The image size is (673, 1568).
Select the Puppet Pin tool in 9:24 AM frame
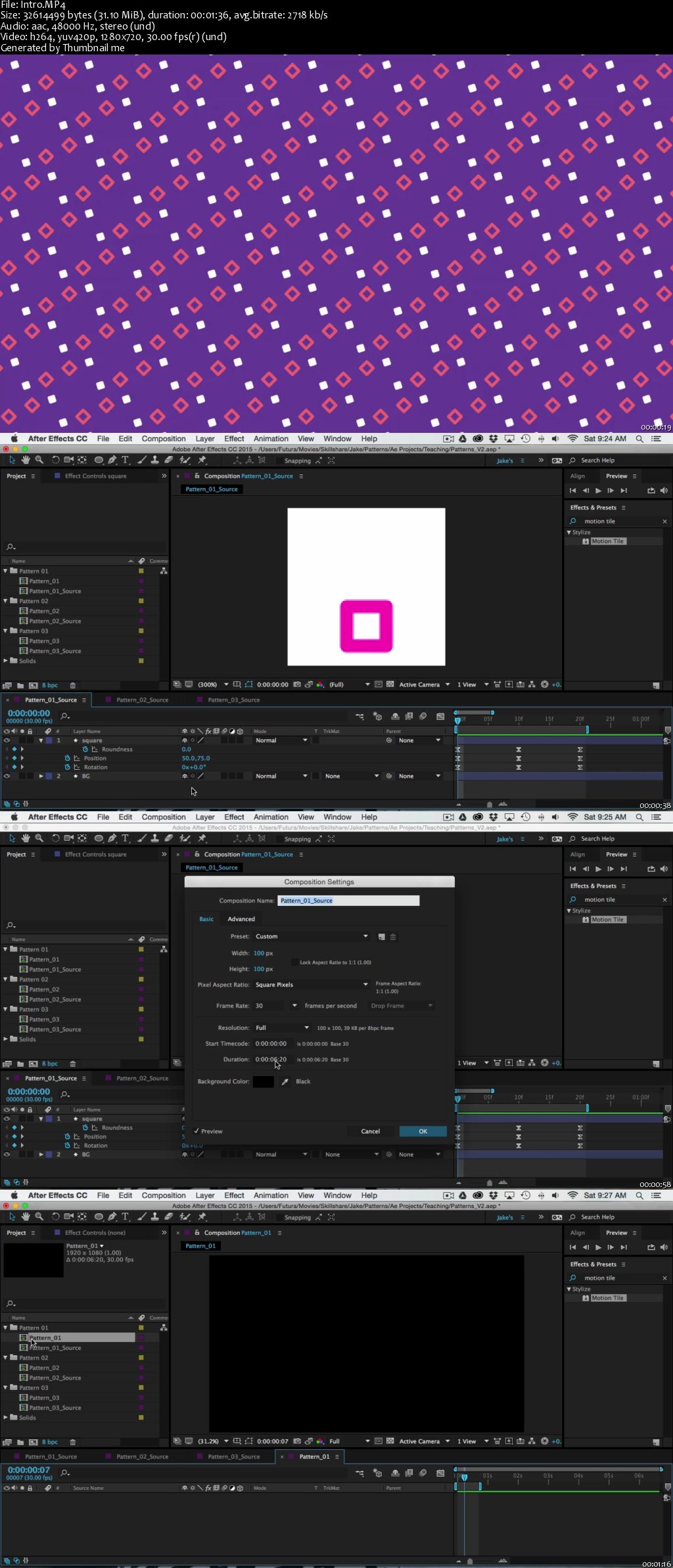(202, 460)
